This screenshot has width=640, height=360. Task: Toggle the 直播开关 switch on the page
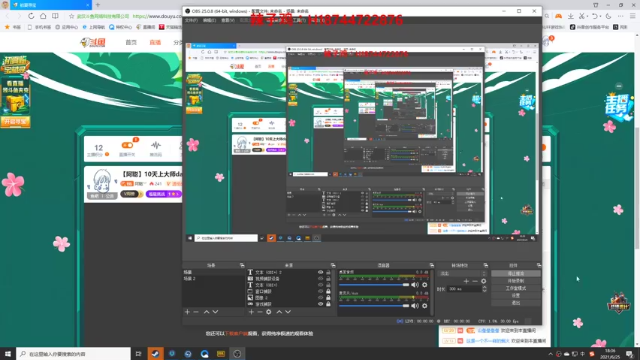coord(127,145)
